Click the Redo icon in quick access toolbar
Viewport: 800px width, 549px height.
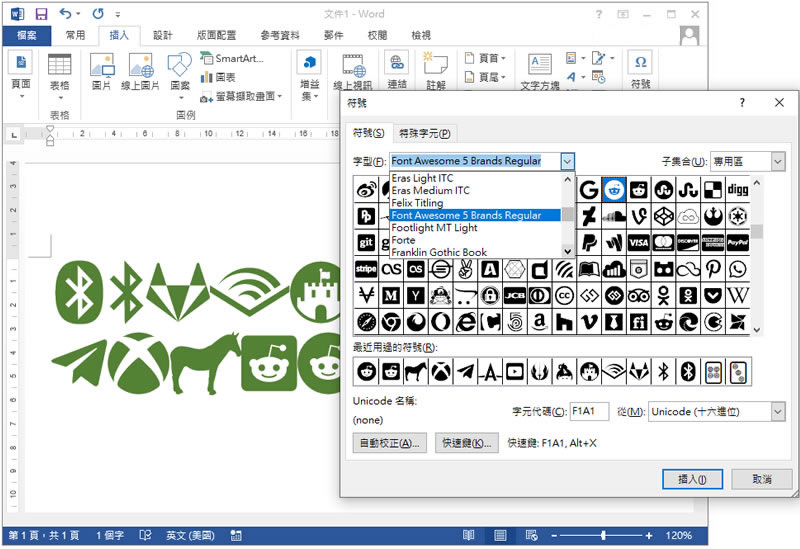click(x=98, y=14)
